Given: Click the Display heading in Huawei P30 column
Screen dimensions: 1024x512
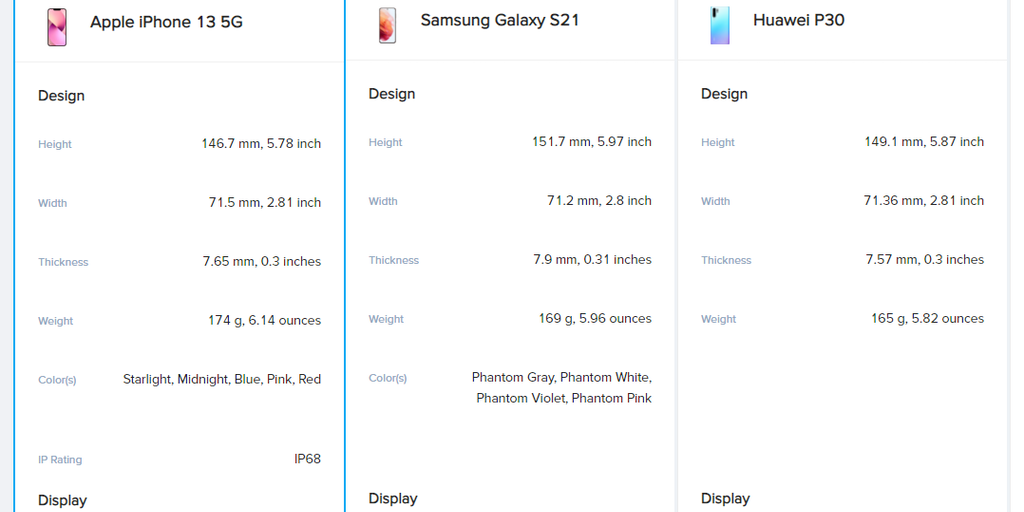Looking at the screenshot, I should point(725,498).
